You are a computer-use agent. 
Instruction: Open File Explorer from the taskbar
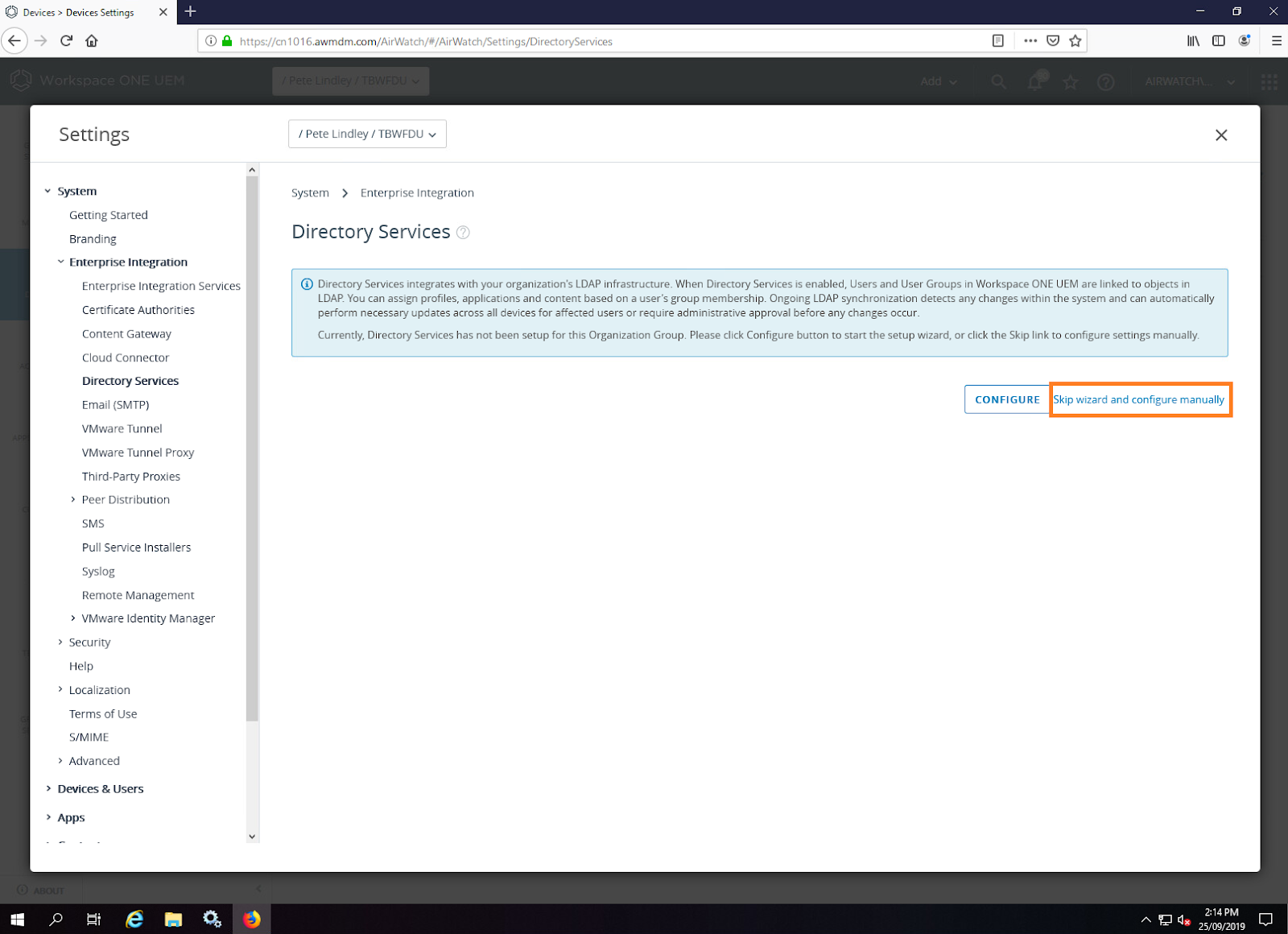(x=173, y=919)
